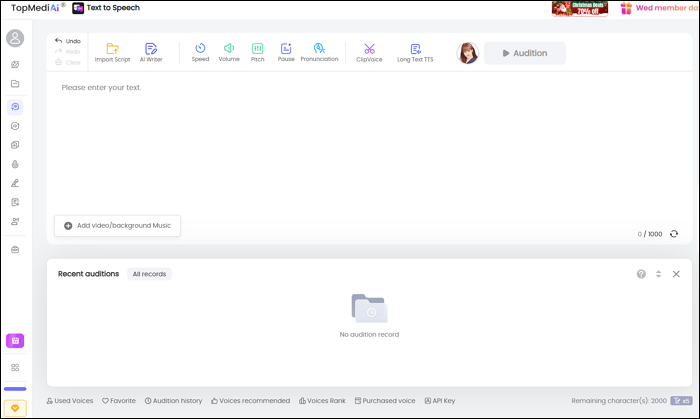700x419 pixels.
Task: Open the AI Writer tool
Action: [x=151, y=48]
